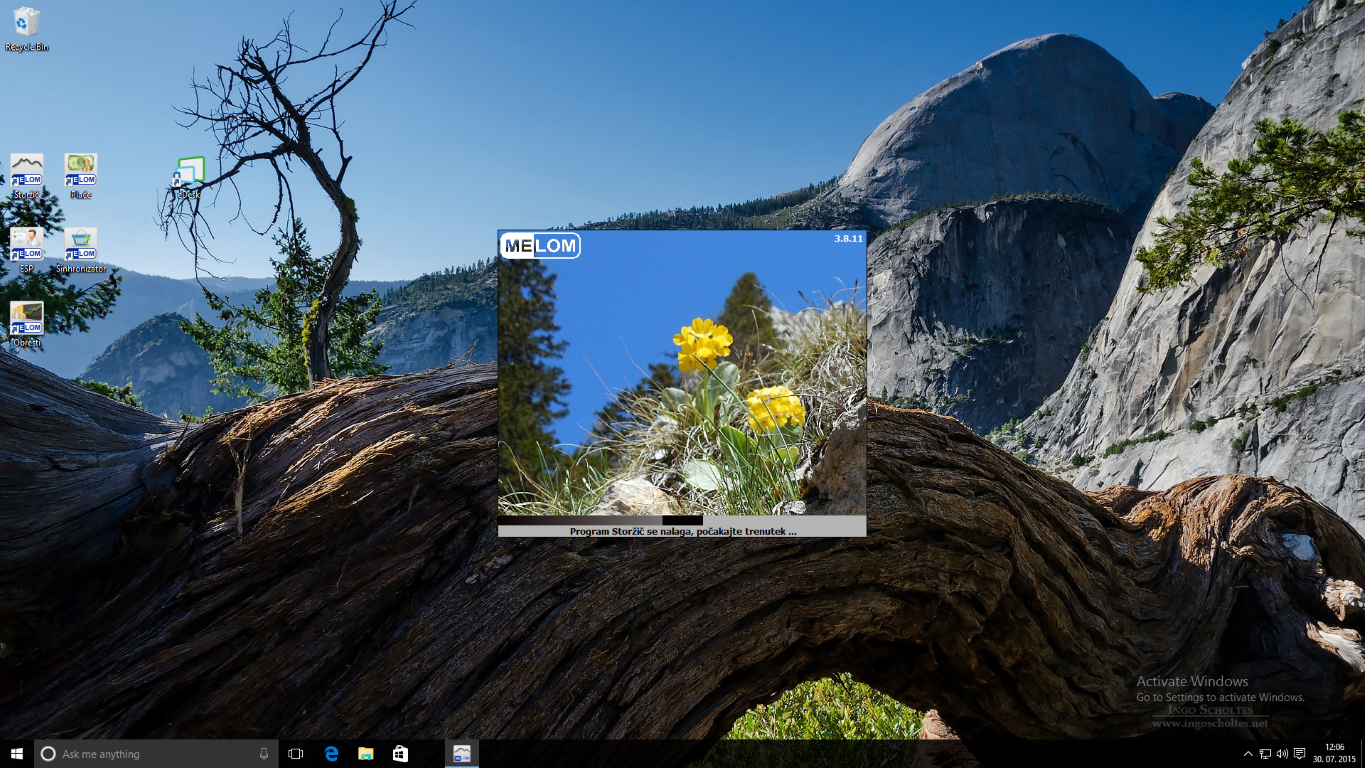Open File Explorer from the taskbar
This screenshot has width=1365, height=768.
point(366,754)
